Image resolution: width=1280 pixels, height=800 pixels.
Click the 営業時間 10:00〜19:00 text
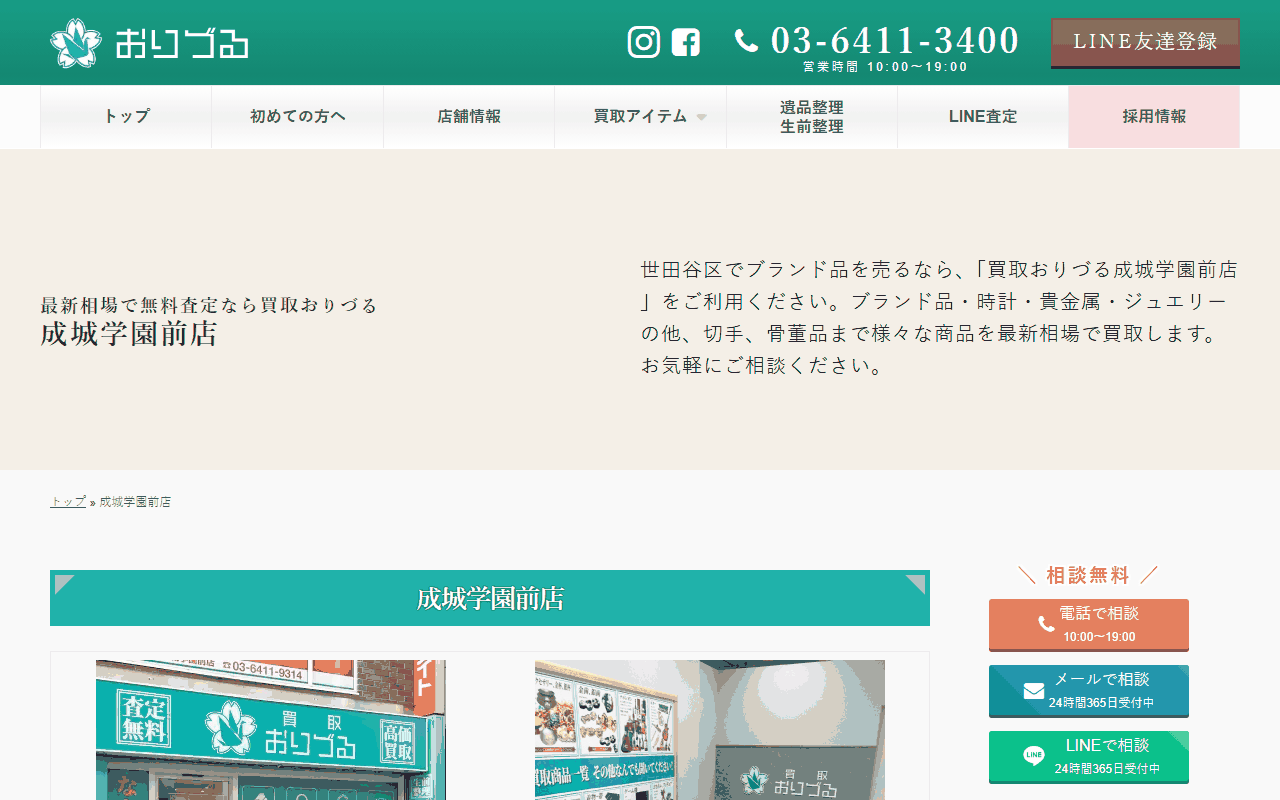(x=885, y=67)
